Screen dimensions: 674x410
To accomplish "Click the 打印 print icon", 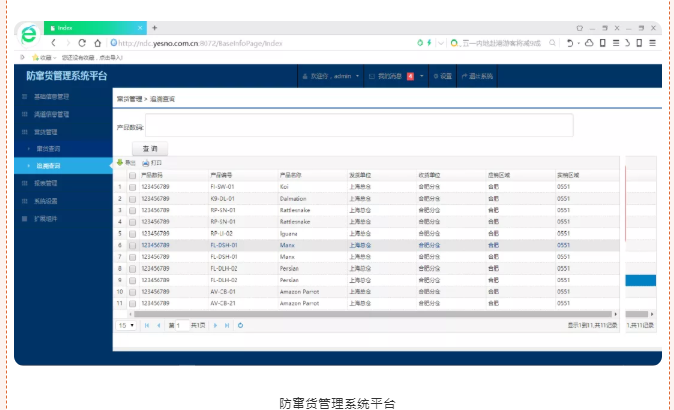I will 151,162.
